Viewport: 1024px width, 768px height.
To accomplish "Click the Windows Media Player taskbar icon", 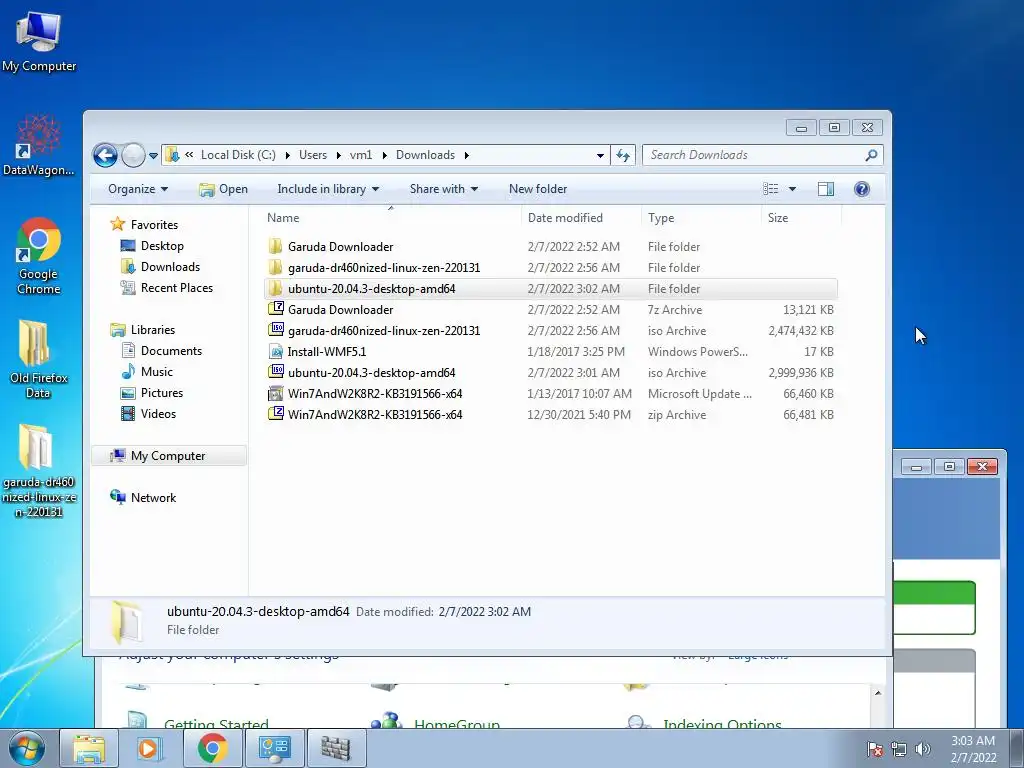I will (x=150, y=748).
